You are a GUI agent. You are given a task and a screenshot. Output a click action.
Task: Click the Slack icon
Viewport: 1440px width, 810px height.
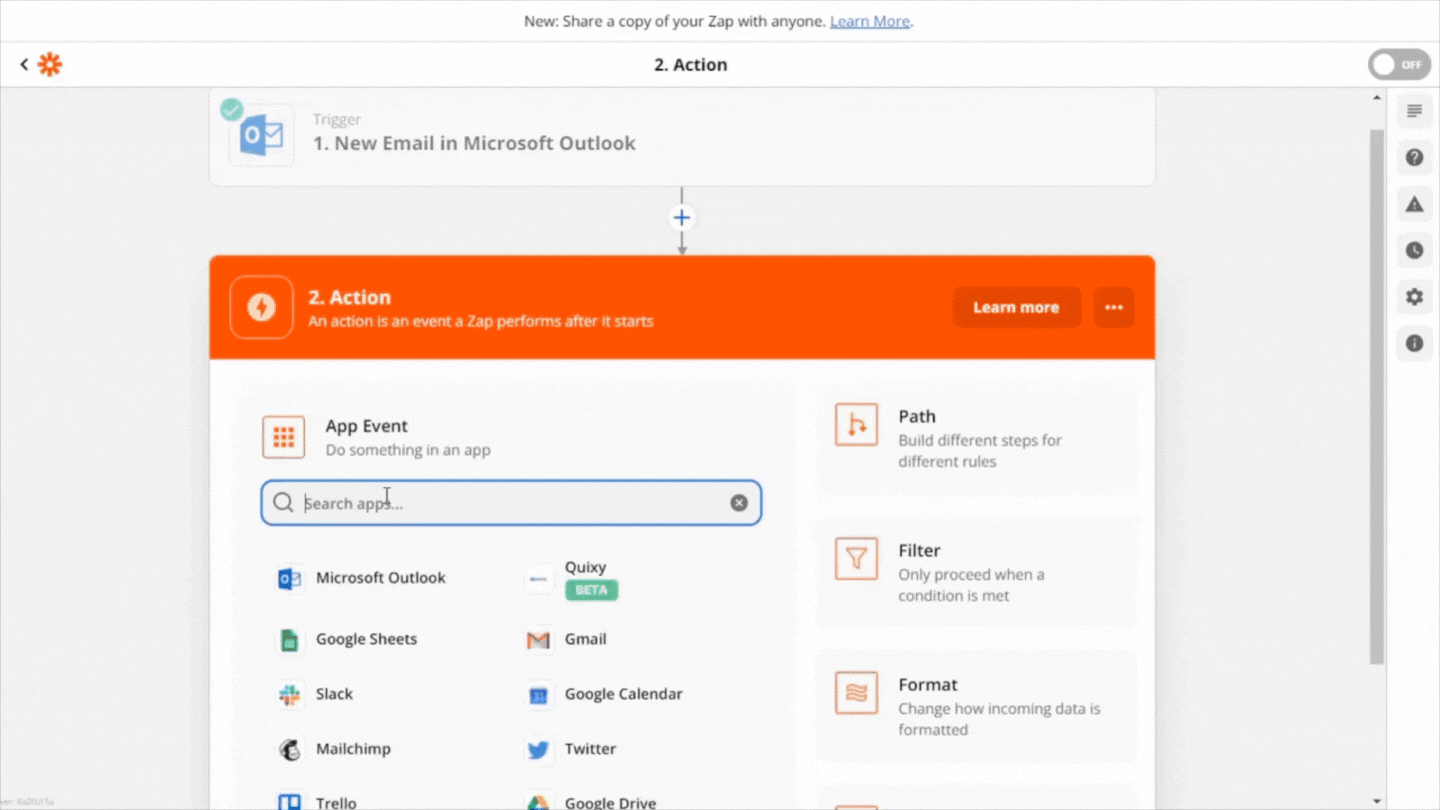tap(289, 695)
